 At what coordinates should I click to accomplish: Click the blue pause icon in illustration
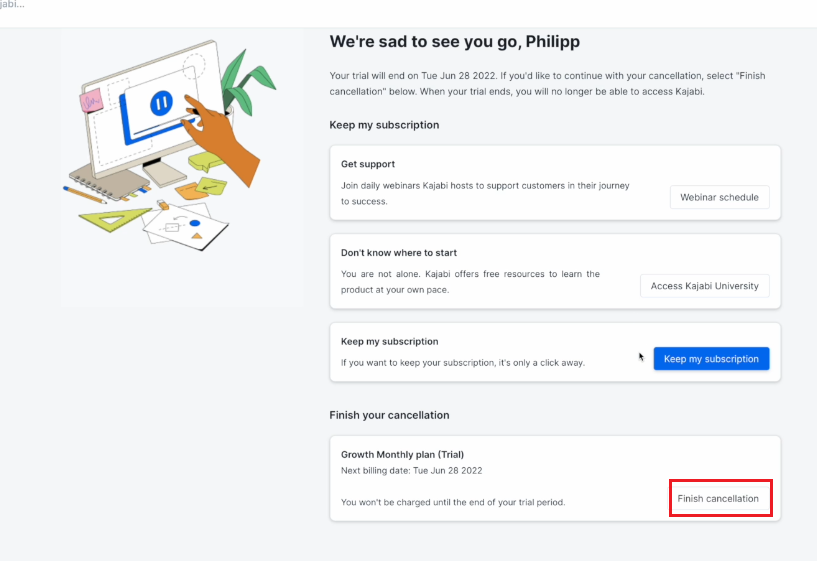pos(162,103)
